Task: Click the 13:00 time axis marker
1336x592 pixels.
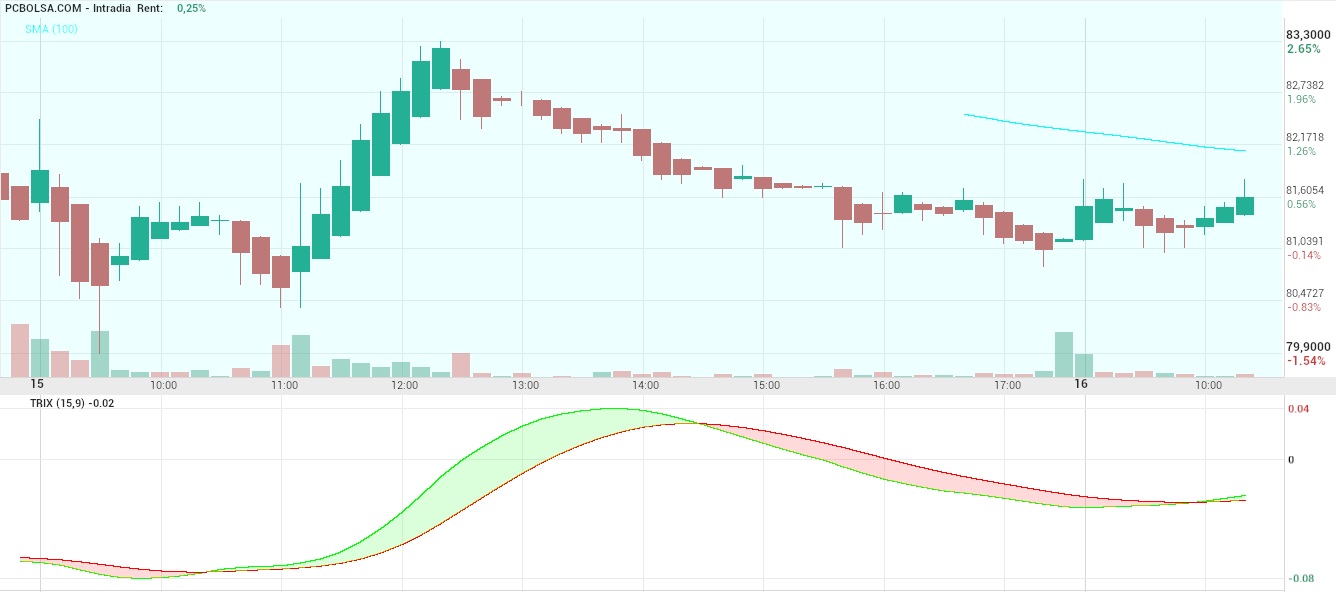Action: pyautogui.click(x=526, y=385)
